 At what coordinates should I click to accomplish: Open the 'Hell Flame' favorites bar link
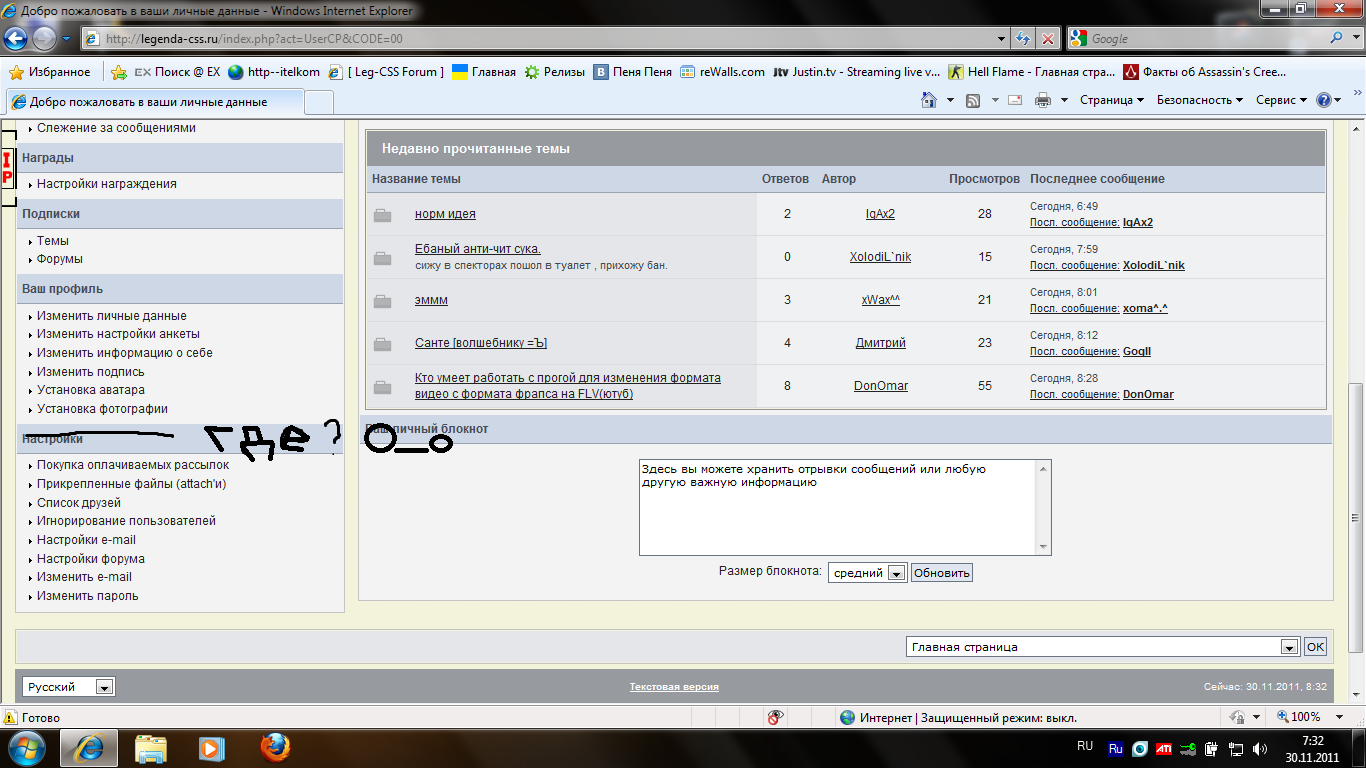point(1030,72)
